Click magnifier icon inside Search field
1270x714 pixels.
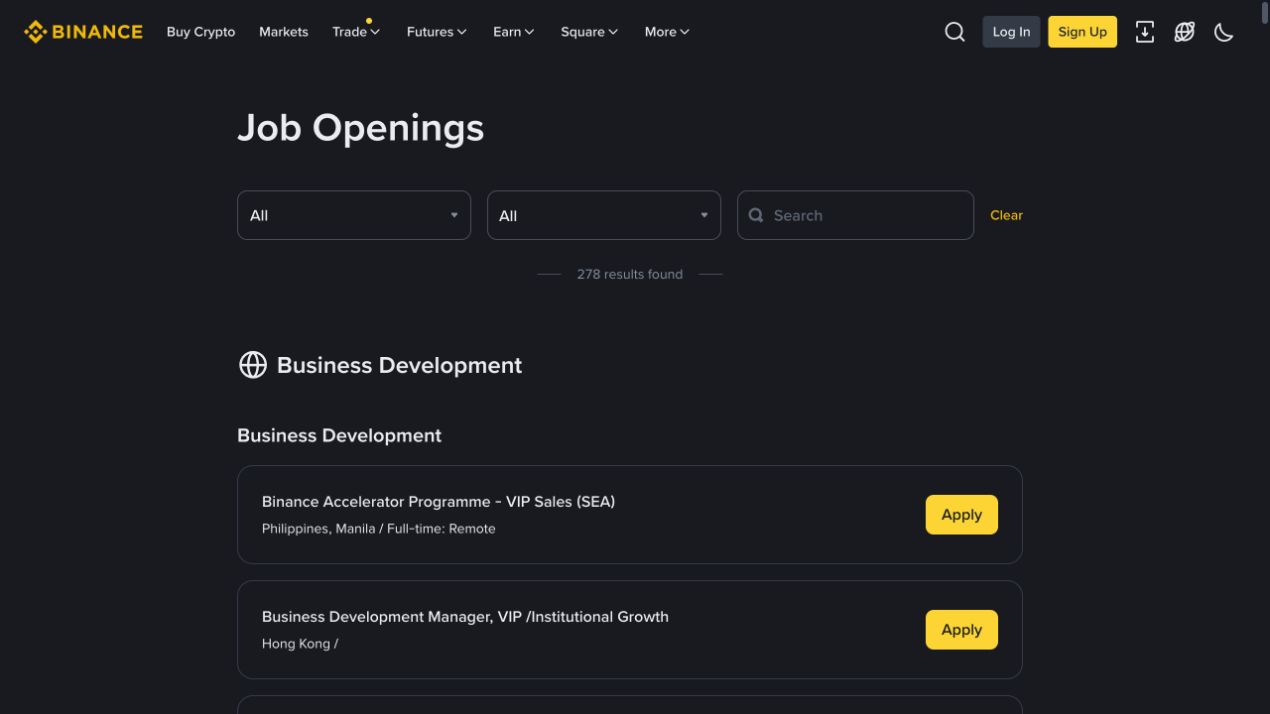[x=756, y=215]
